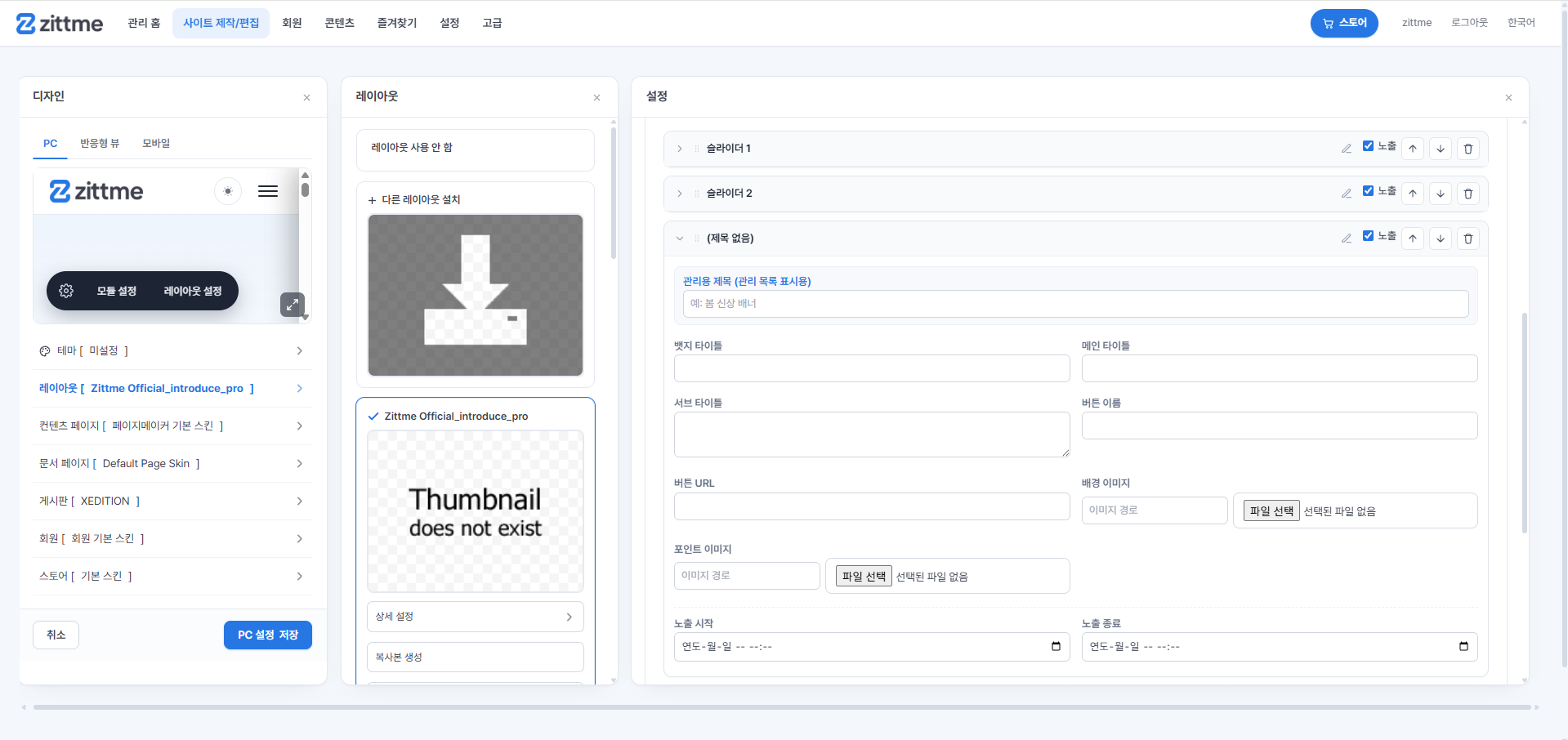Switch to the 모바일 tab
This screenshot has height=740, width=1568.
(156, 143)
